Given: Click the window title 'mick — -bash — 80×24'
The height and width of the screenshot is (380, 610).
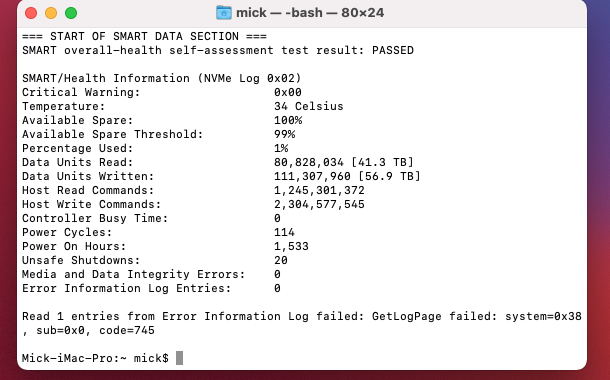Looking at the screenshot, I should [310, 12].
